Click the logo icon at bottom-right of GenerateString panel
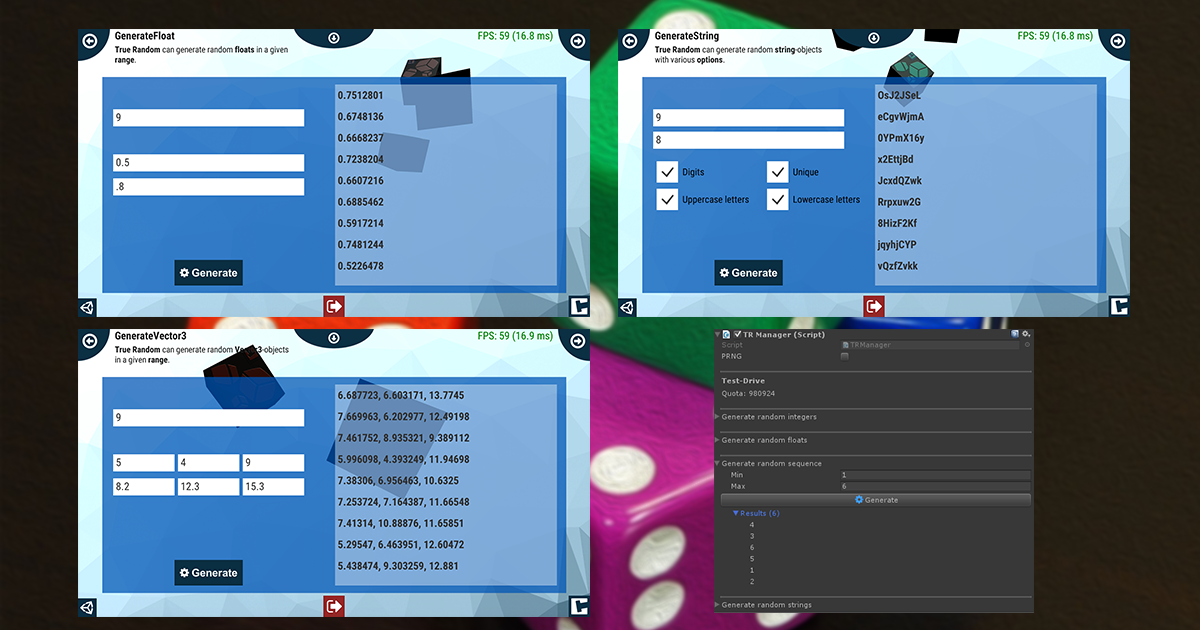 [1118, 306]
